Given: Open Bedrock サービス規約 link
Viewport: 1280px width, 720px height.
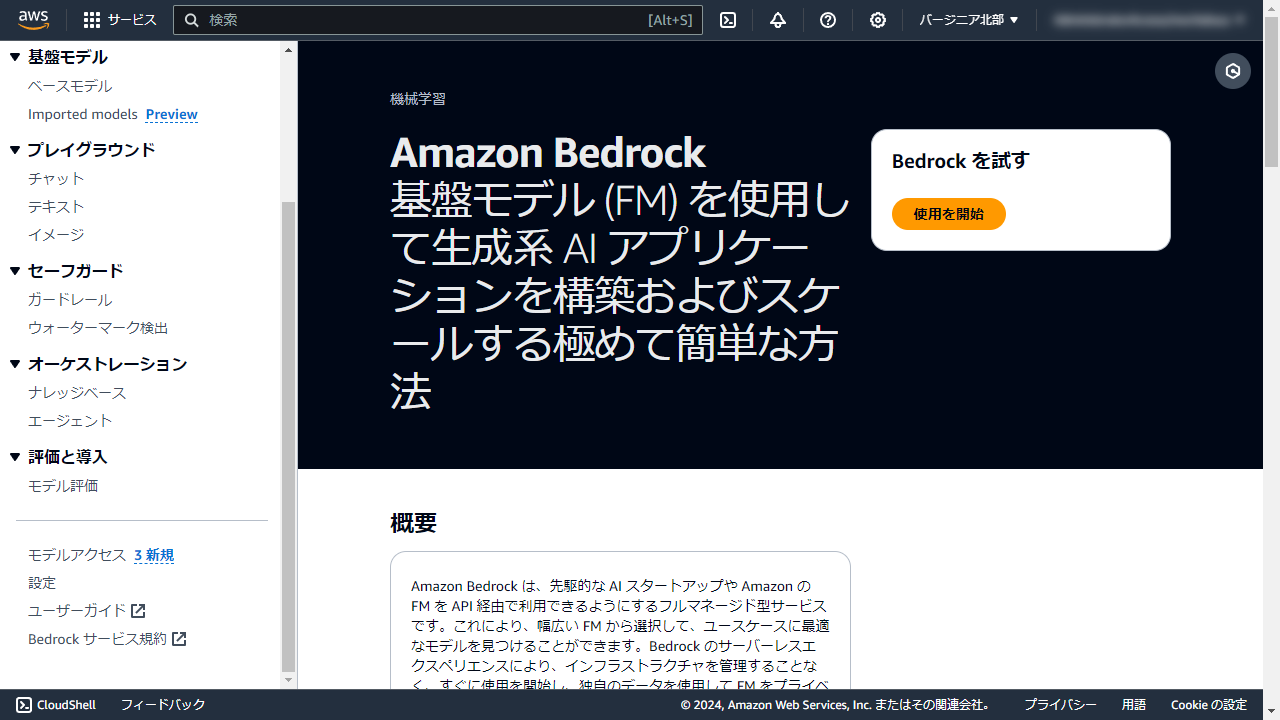Looking at the screenshot, I should 97,639.
